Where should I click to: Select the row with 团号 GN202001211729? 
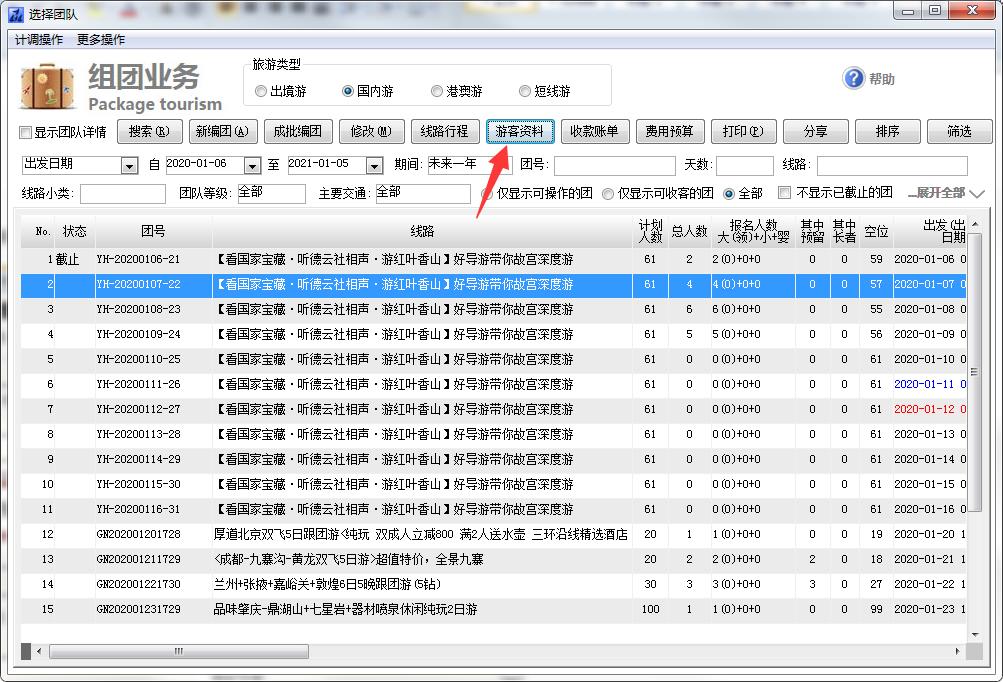tap(139, 559)
